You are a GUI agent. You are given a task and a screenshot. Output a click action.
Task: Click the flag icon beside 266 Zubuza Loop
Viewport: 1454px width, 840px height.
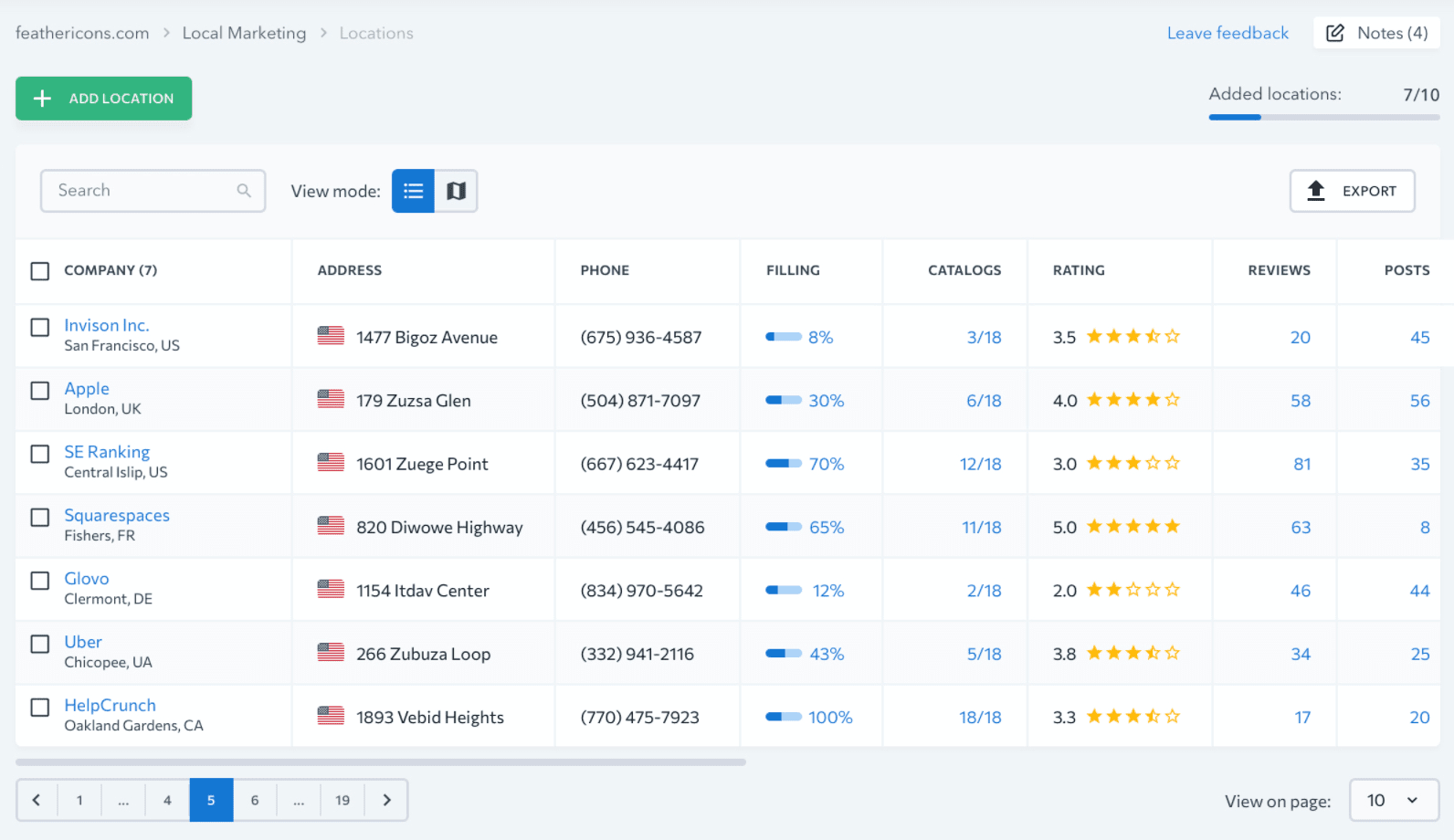(331, 652)
